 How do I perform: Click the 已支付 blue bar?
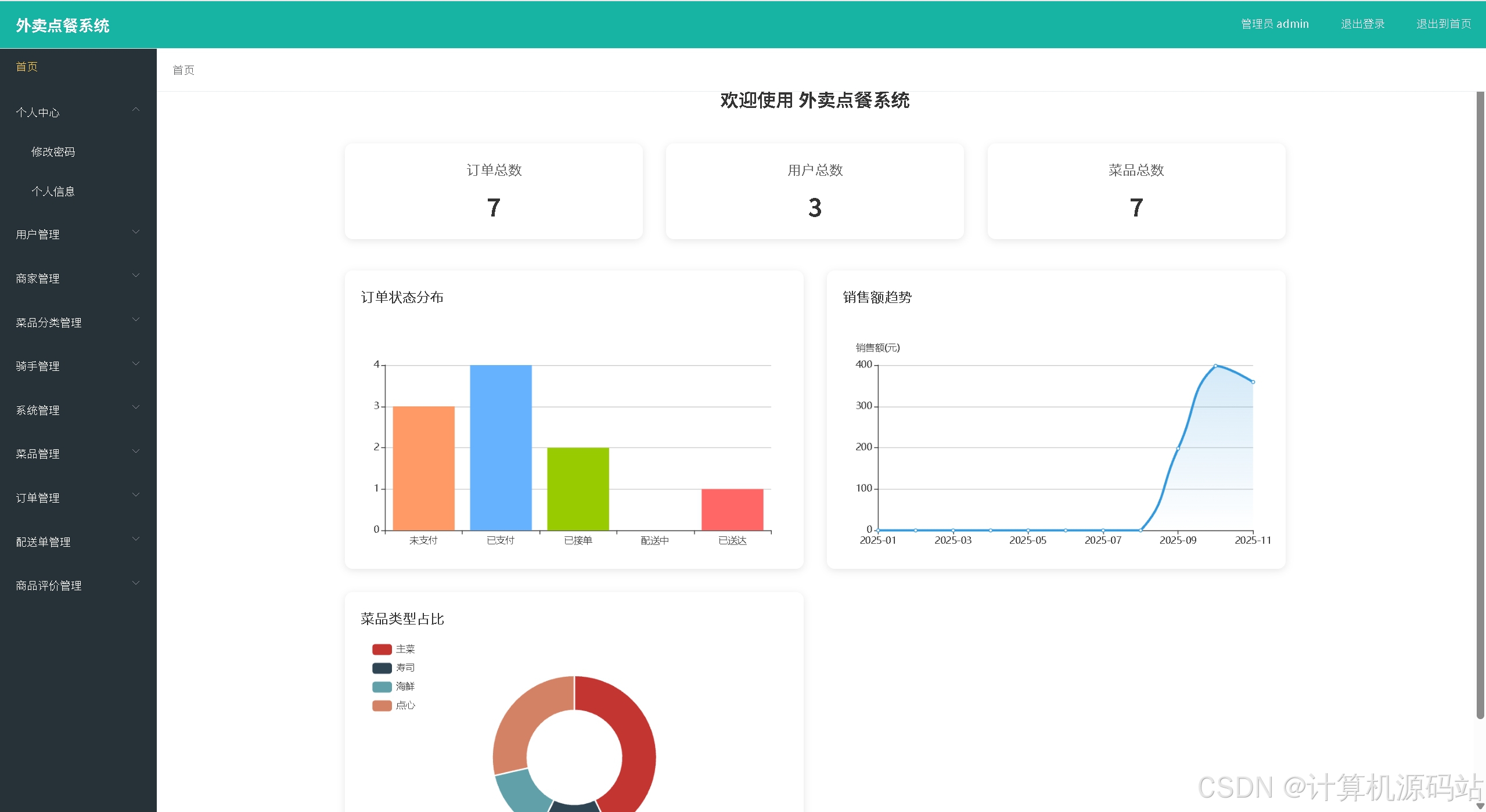[501, 447]
